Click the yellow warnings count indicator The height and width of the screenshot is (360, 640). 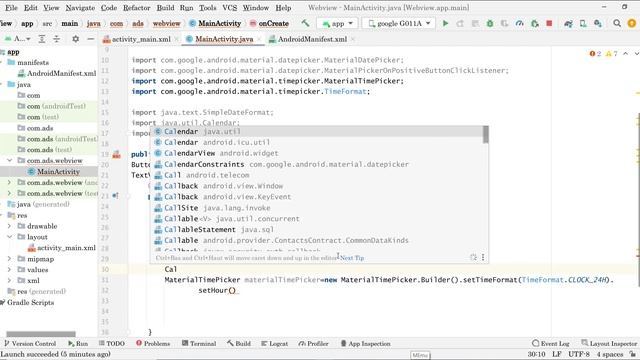(x=611, y=53)
